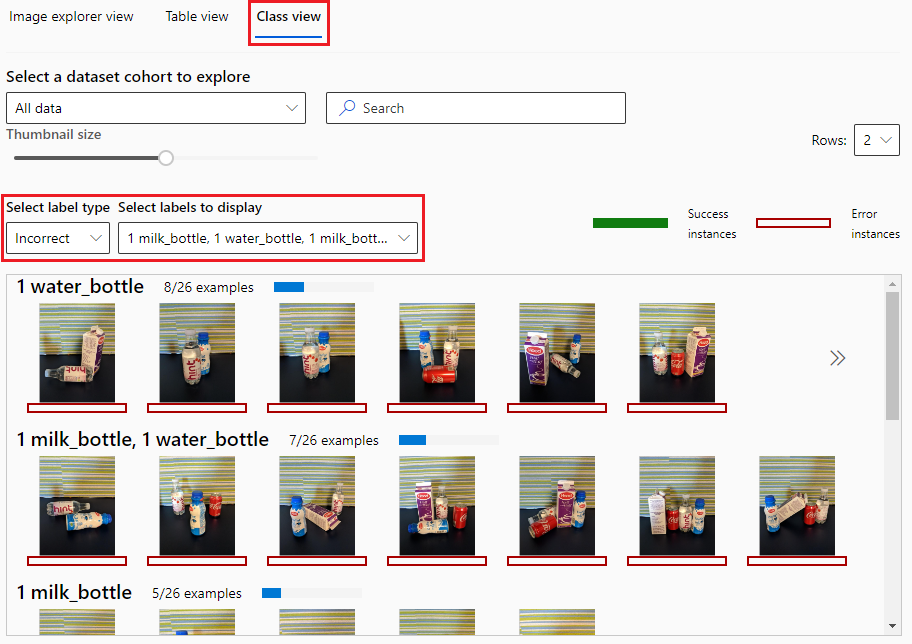Click the vertical scrollbar thumb
This screenshot has height=644, width=912.
click(892, 355)
